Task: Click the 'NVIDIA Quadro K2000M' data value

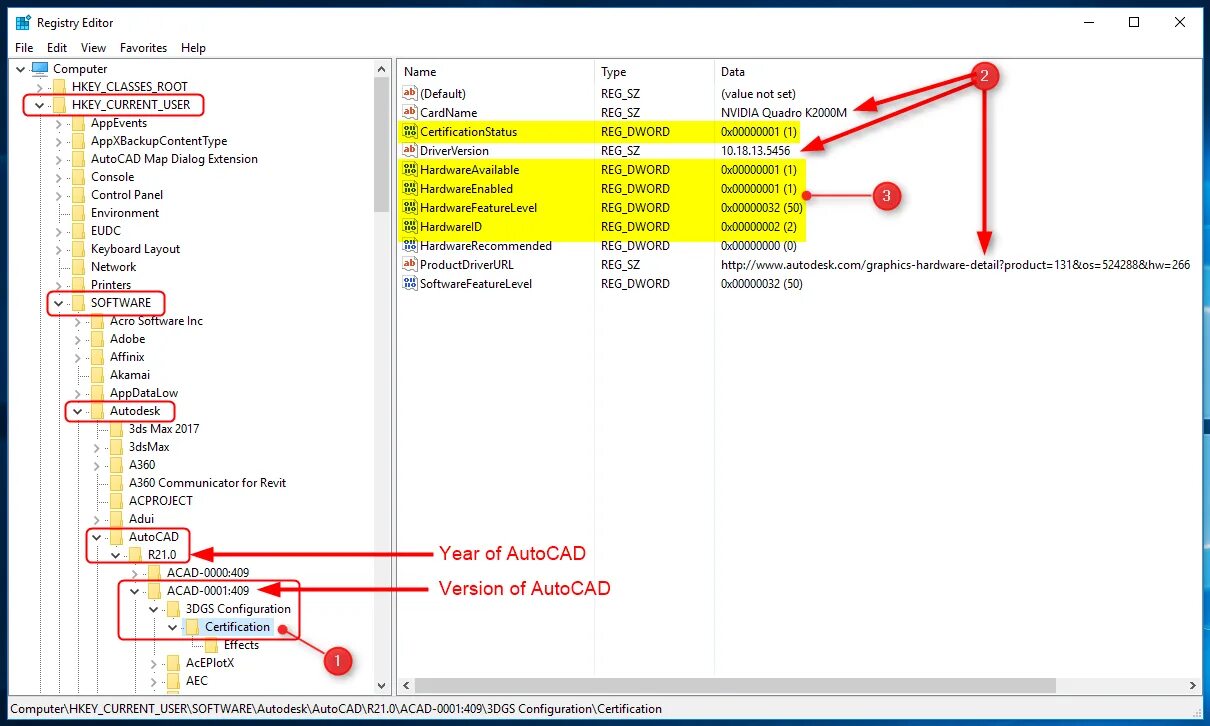Action: click(783, 112)
